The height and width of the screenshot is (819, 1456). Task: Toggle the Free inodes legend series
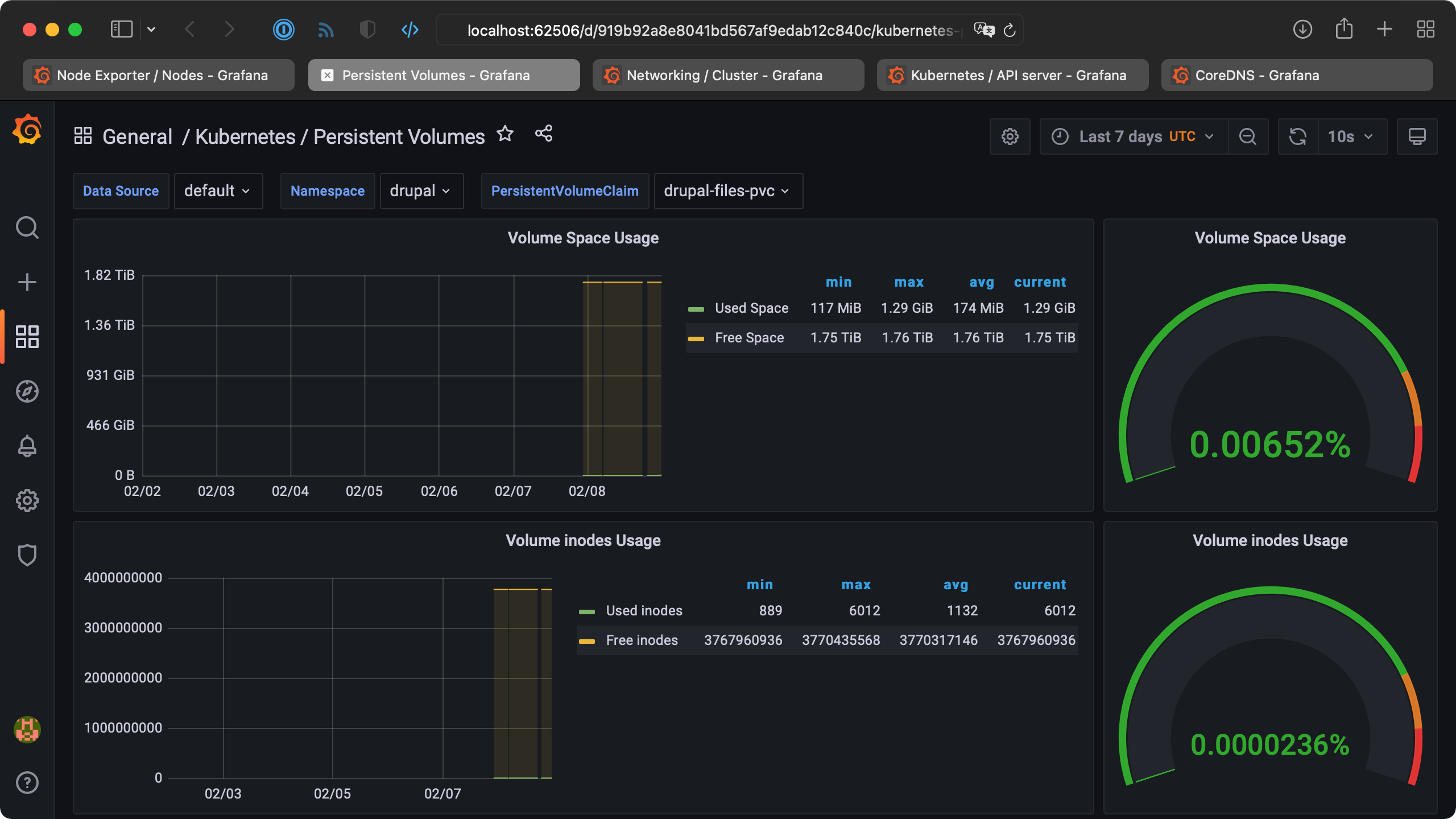pos(642,640)
